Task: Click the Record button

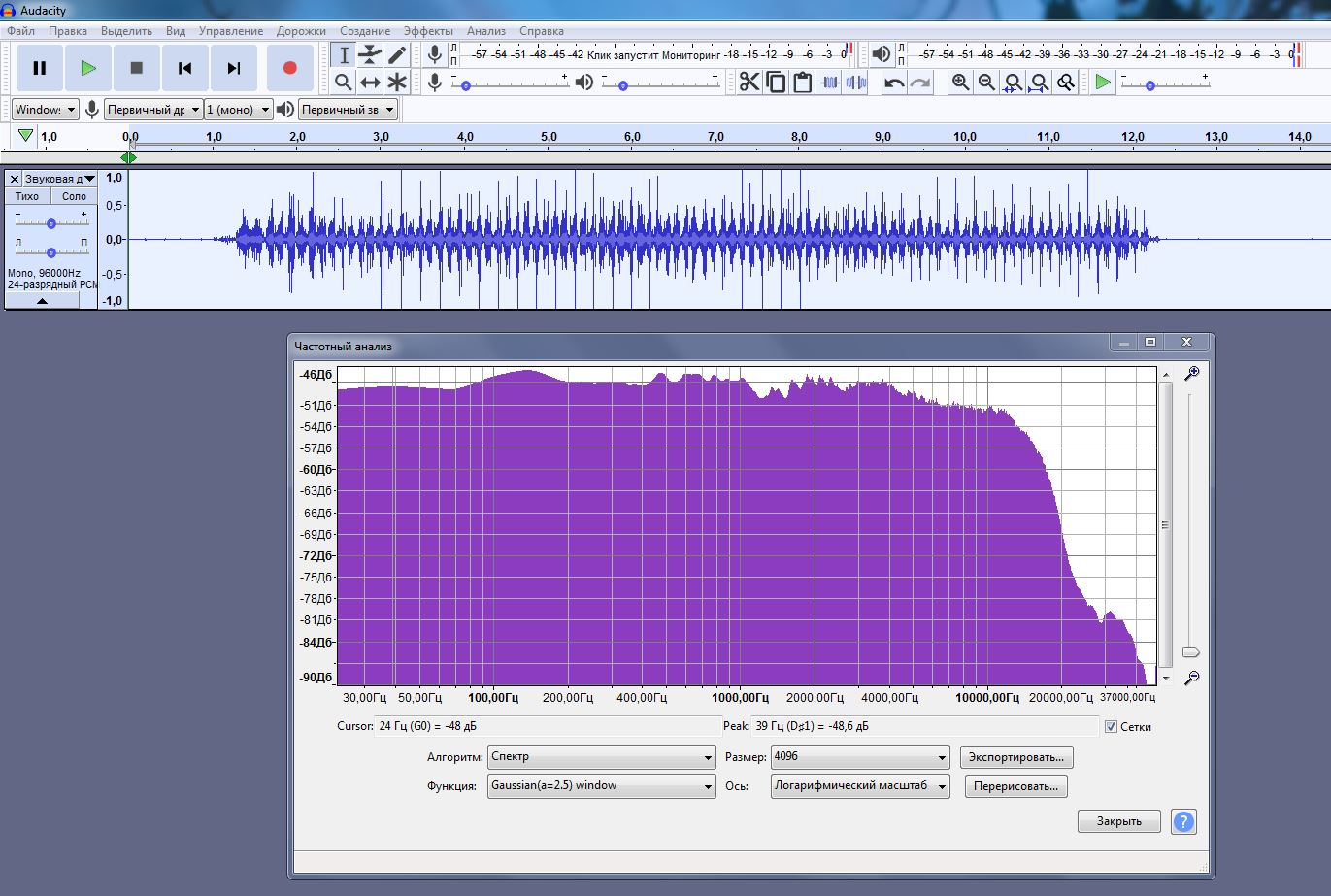Action: (289, 68)
